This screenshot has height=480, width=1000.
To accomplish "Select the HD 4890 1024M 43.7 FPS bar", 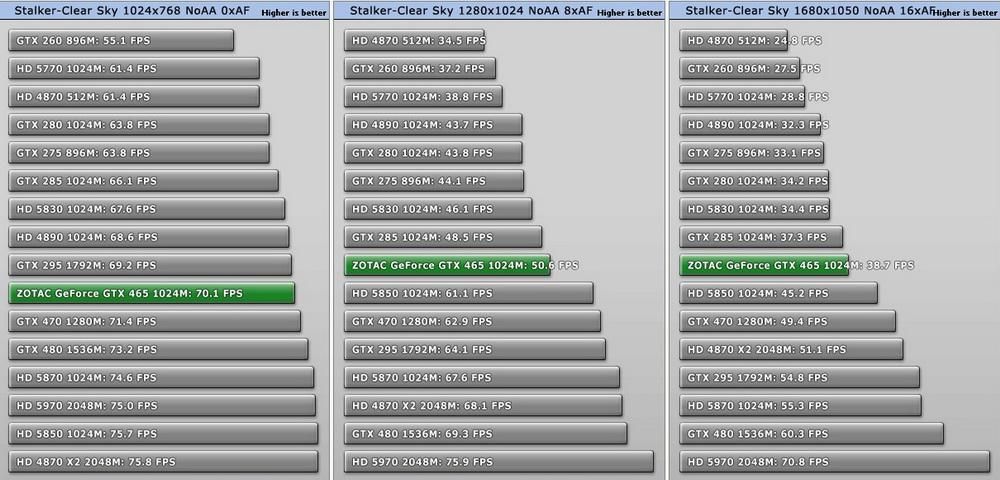I will (433, 124).
